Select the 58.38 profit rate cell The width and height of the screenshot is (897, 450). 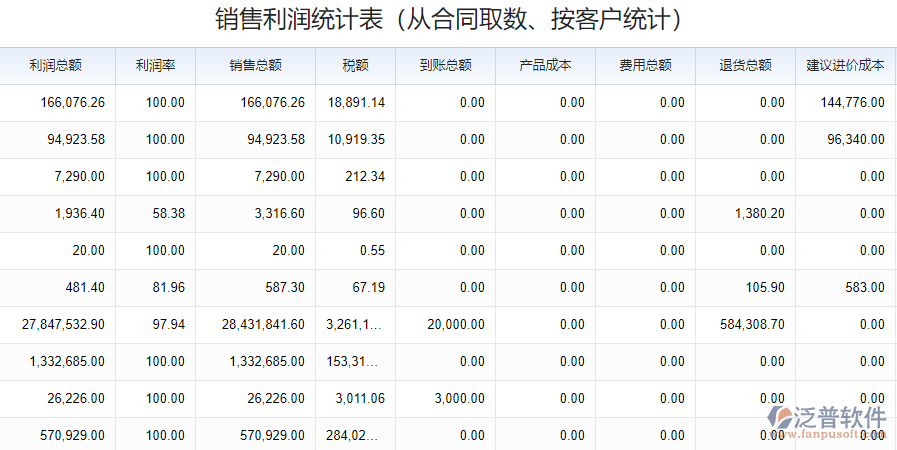pyautogui.click(x=165, y=214)
